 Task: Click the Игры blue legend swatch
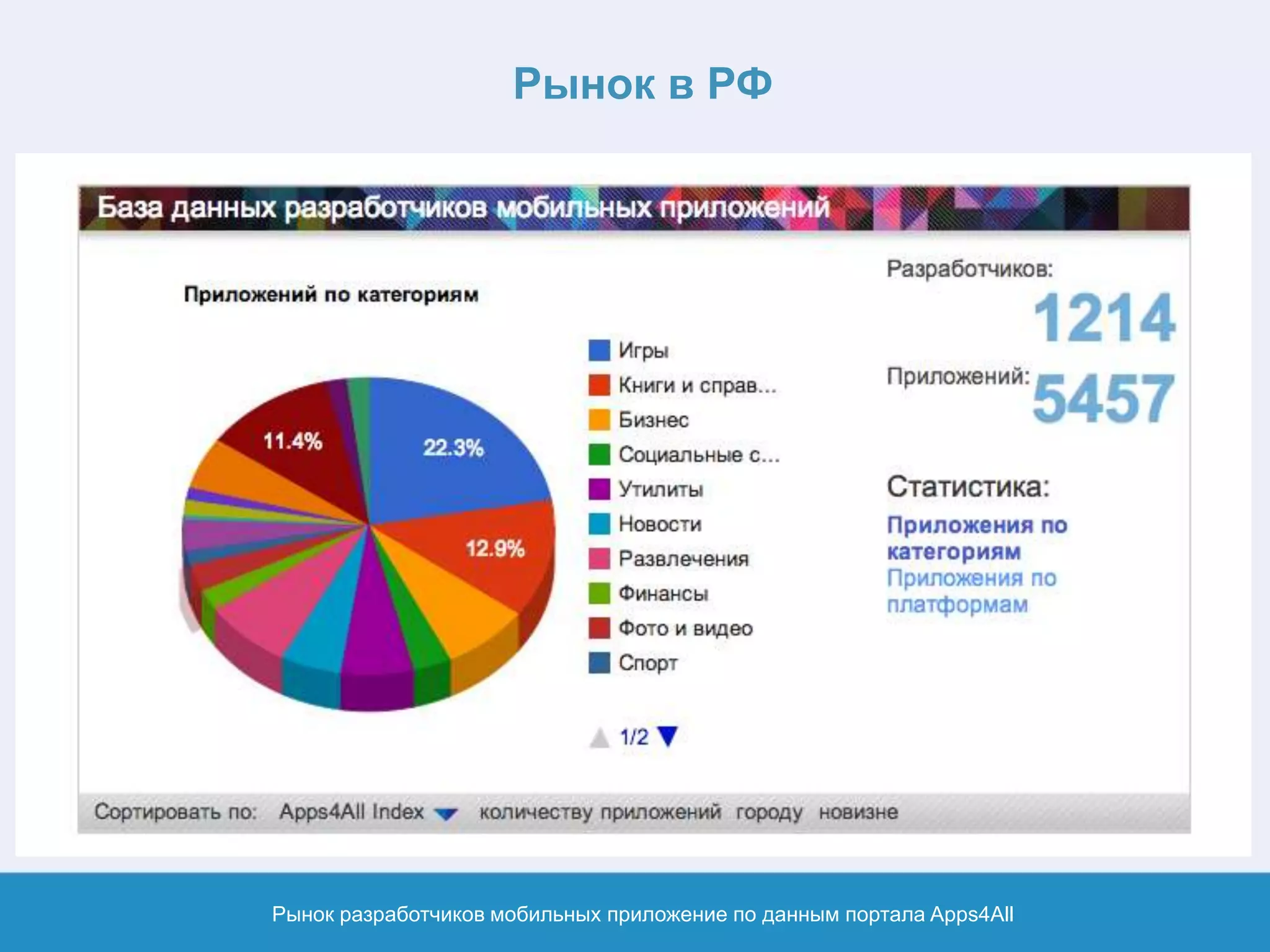[599, 350]
